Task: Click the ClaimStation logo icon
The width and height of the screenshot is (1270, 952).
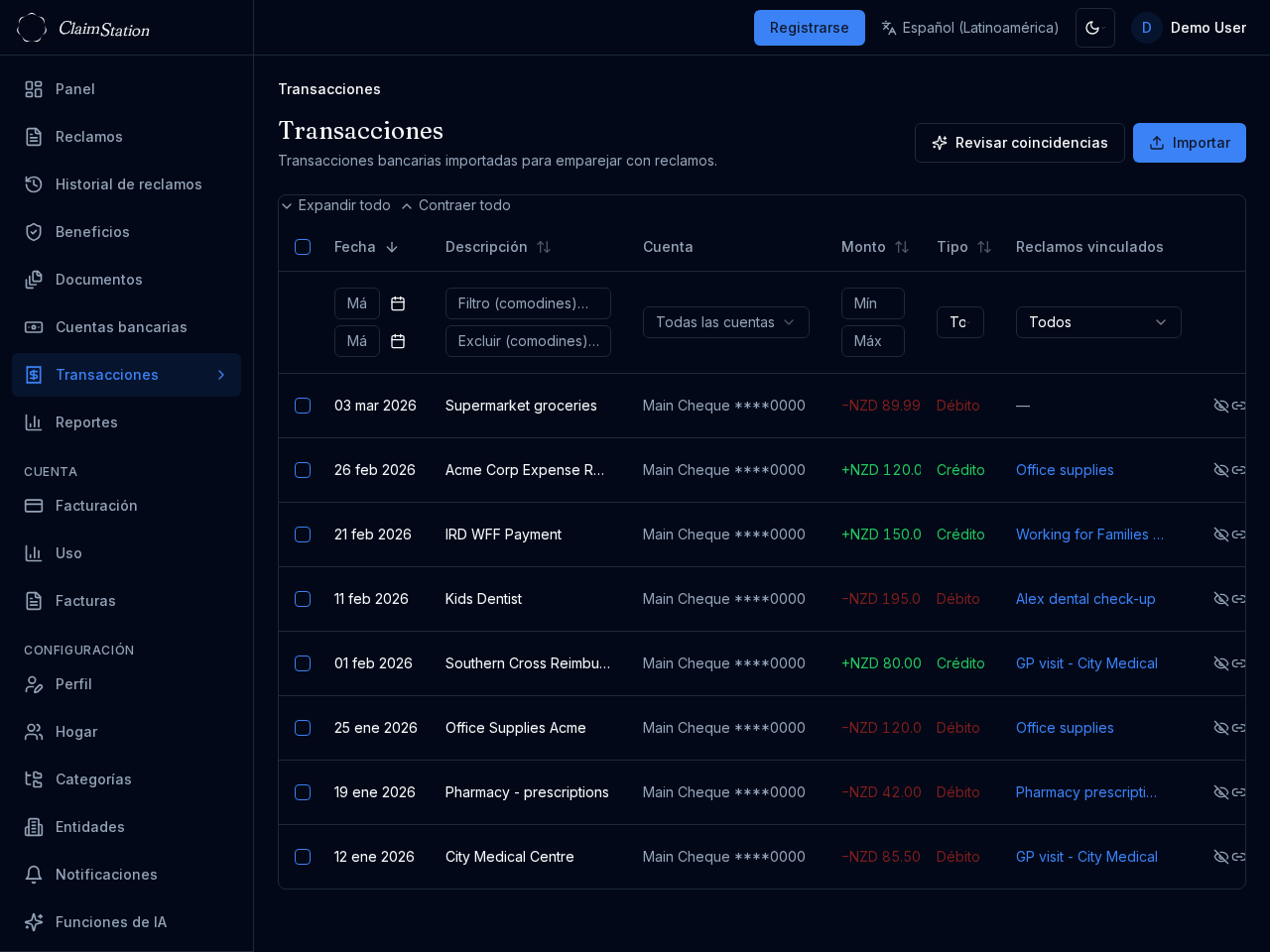Action: tap(32, 28)
